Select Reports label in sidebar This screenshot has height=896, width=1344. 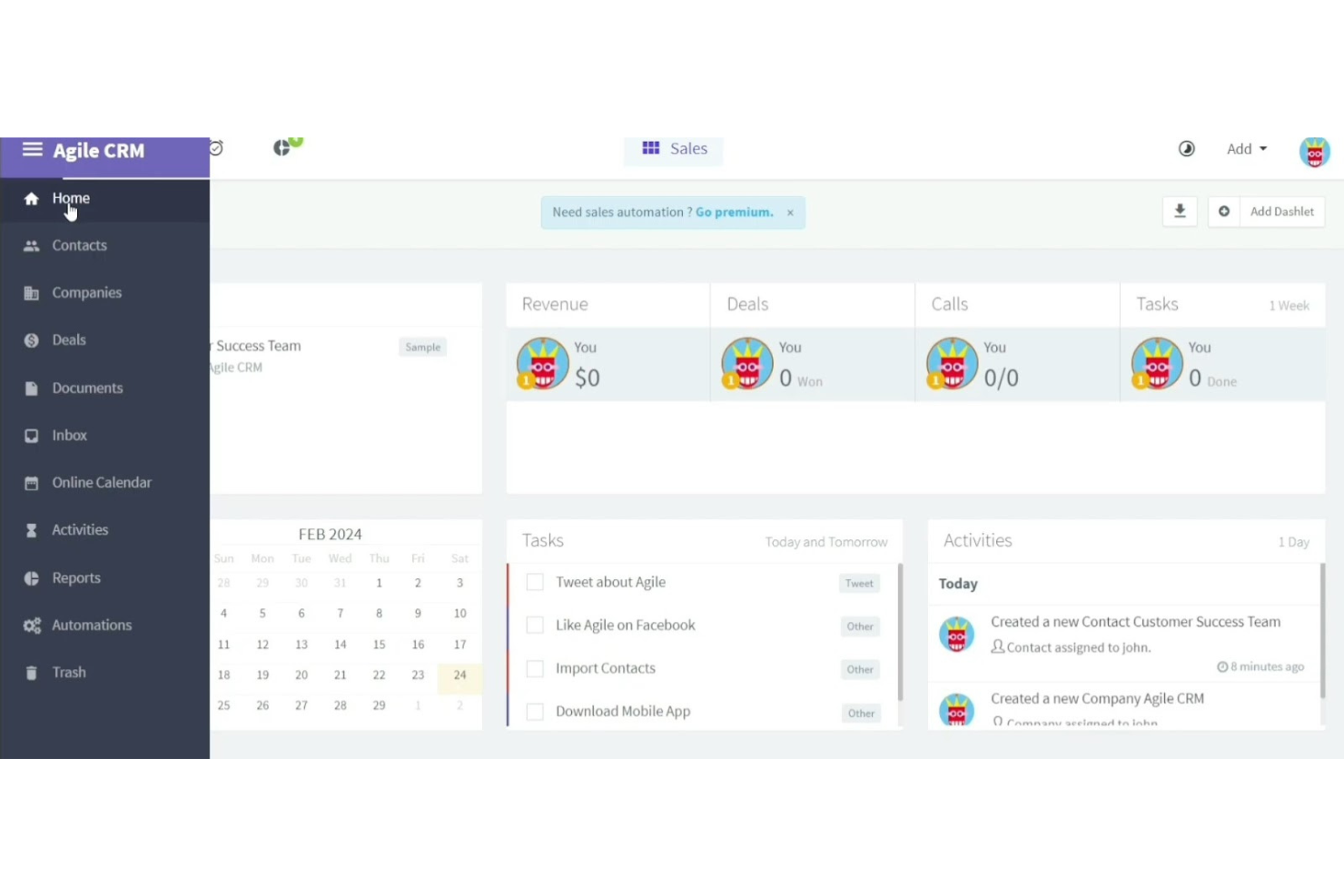tap(76, 577)
